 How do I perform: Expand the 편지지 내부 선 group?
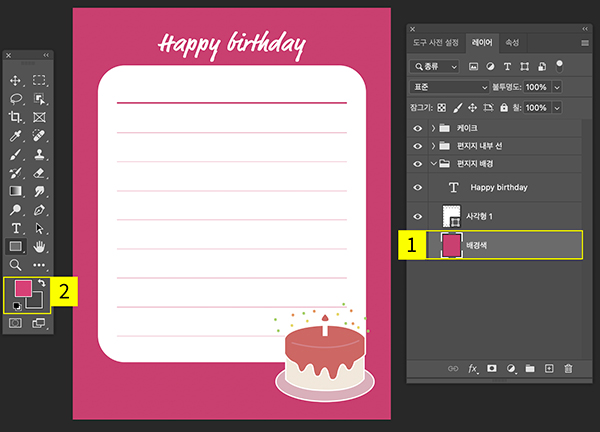433,146
